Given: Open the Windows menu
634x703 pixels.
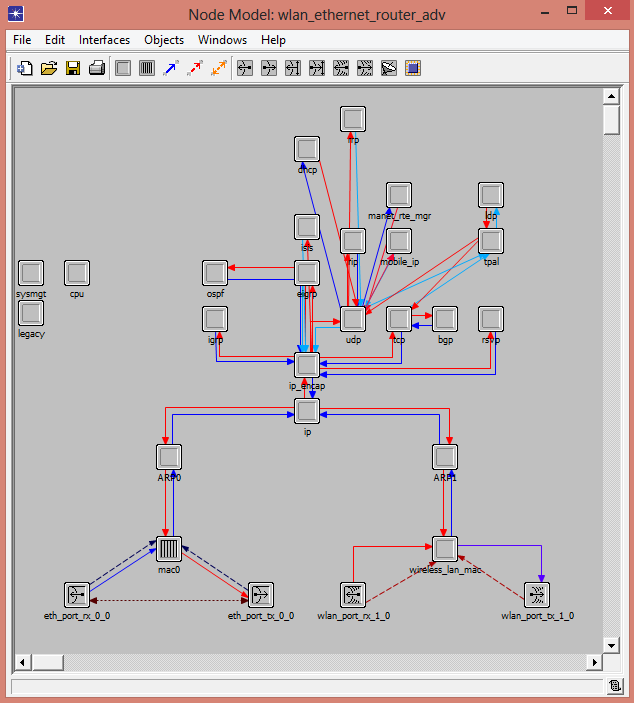Looking at the screenshot, I should point(222,40).
